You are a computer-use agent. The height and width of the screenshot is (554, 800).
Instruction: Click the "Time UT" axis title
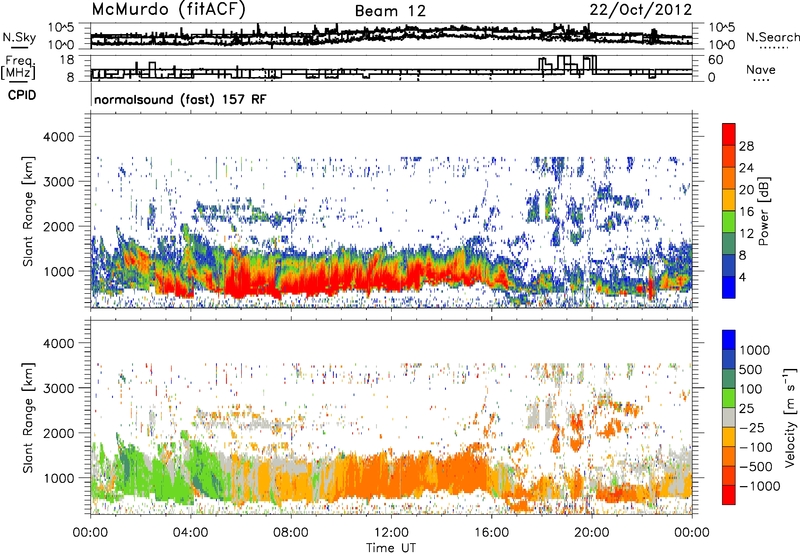391,548
